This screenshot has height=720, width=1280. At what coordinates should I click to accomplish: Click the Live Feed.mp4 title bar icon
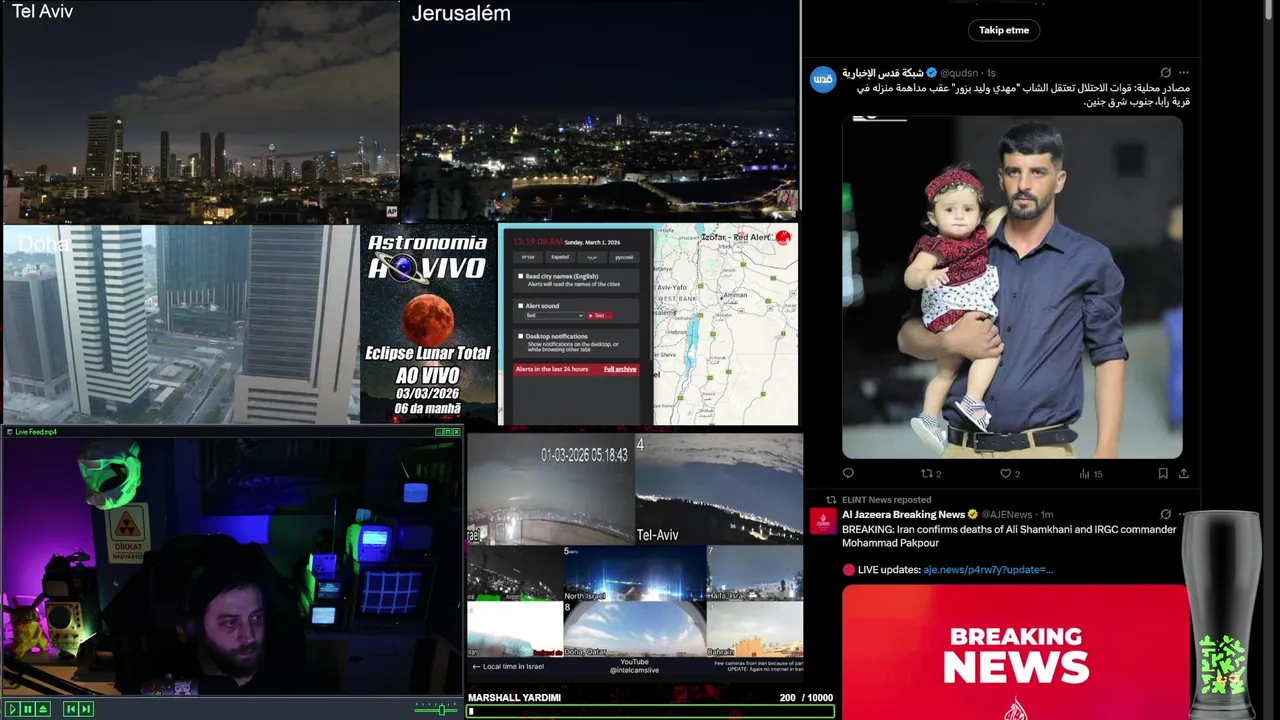[x=9, y=432]
